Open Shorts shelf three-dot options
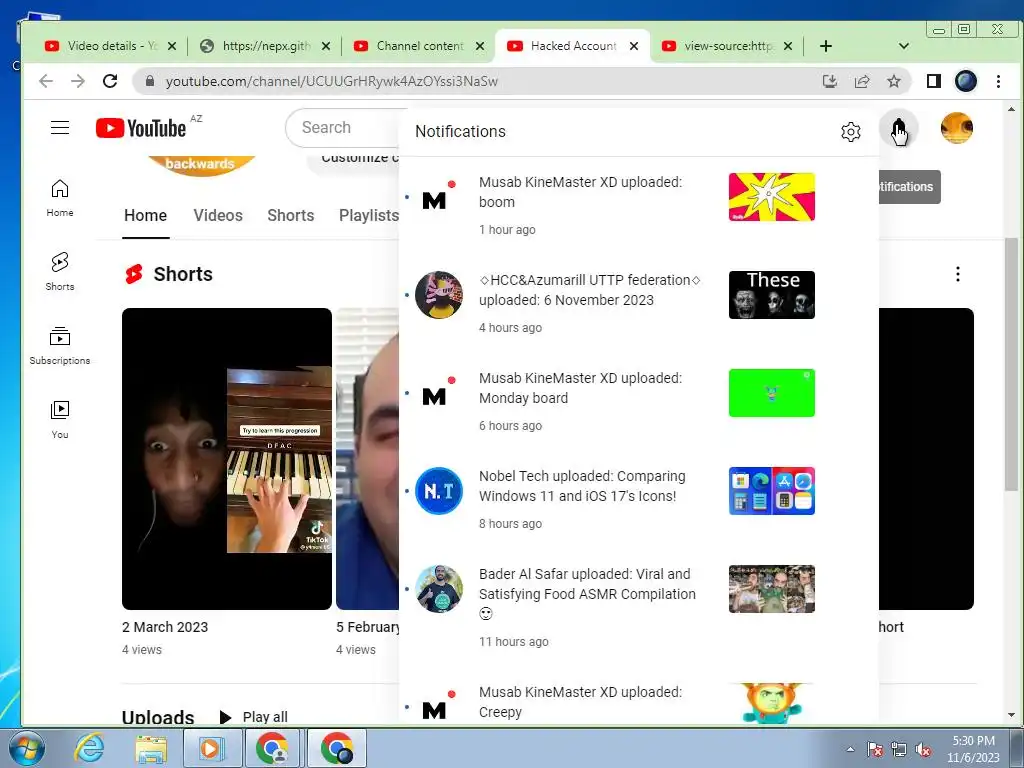 (958, 274)
